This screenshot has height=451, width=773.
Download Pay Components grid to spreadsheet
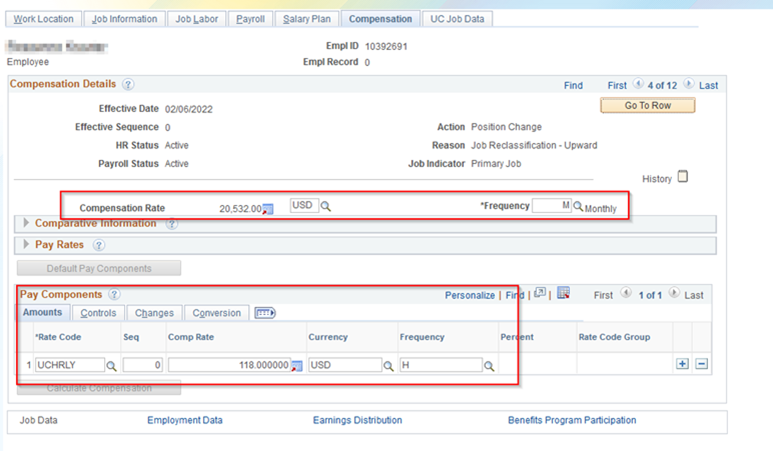point(563,294)
